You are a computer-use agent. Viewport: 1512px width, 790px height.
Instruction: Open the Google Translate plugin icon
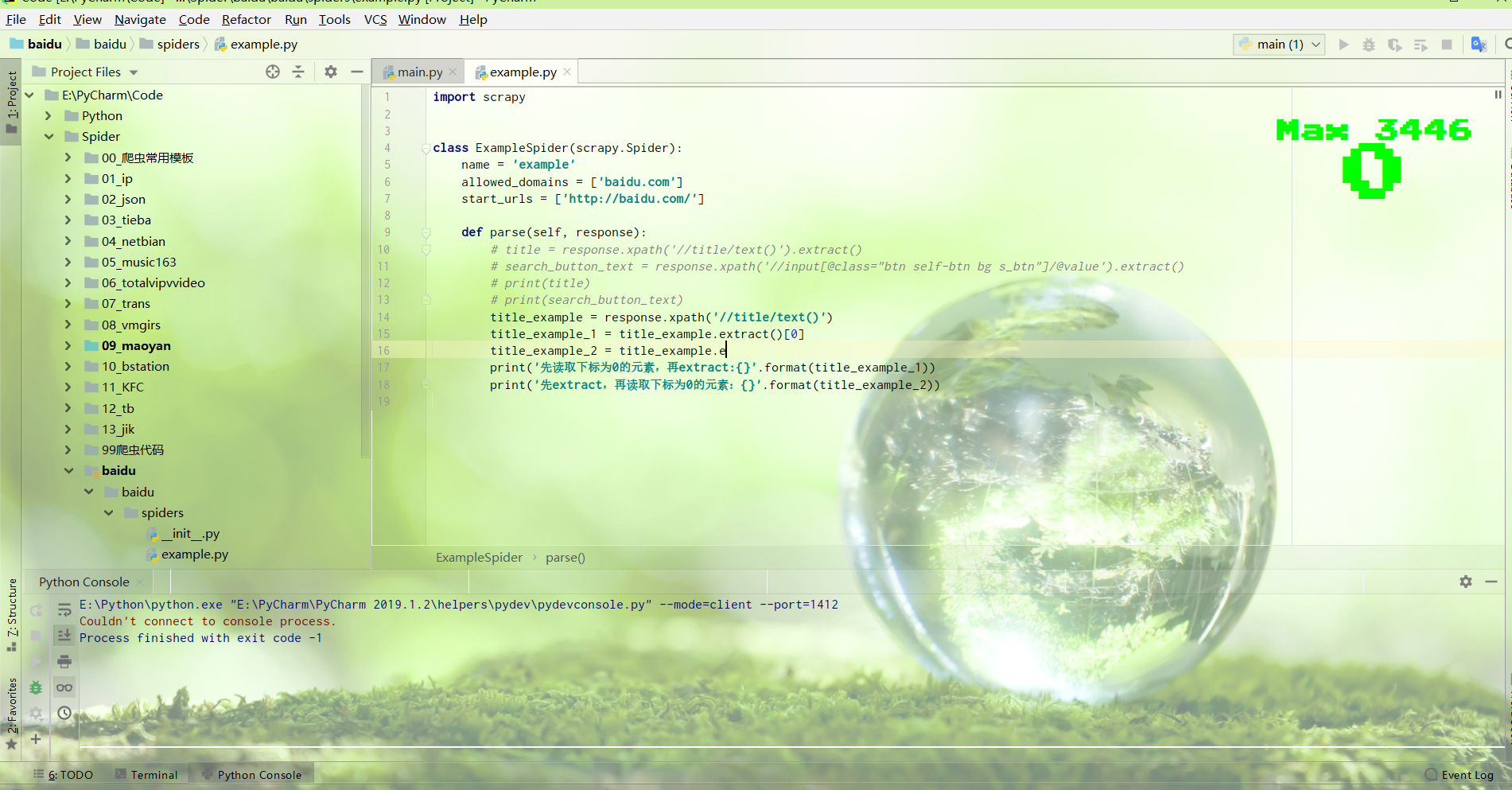(x=1479, y=45)
